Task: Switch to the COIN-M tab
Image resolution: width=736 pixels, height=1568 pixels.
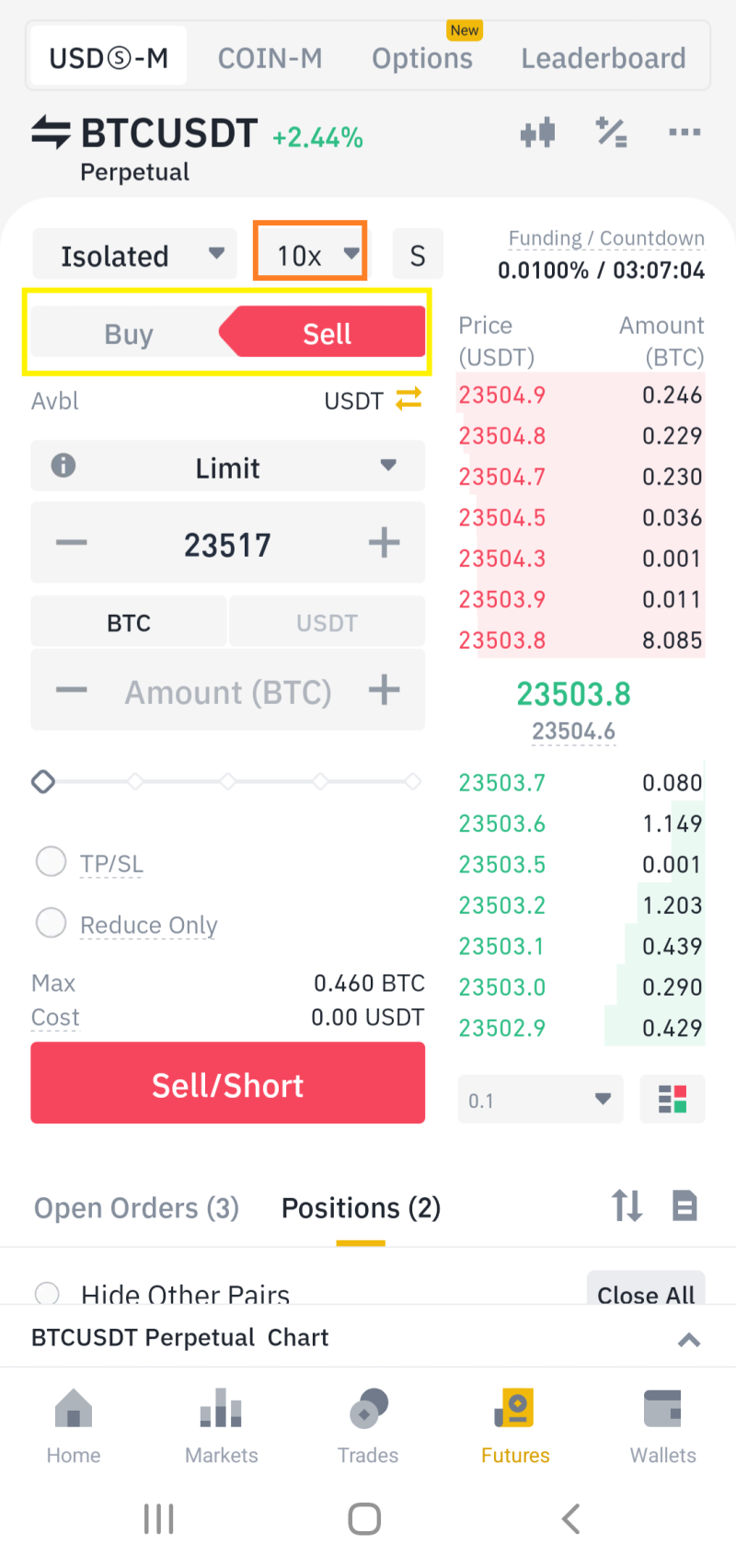Action: (x=270, y=58)
